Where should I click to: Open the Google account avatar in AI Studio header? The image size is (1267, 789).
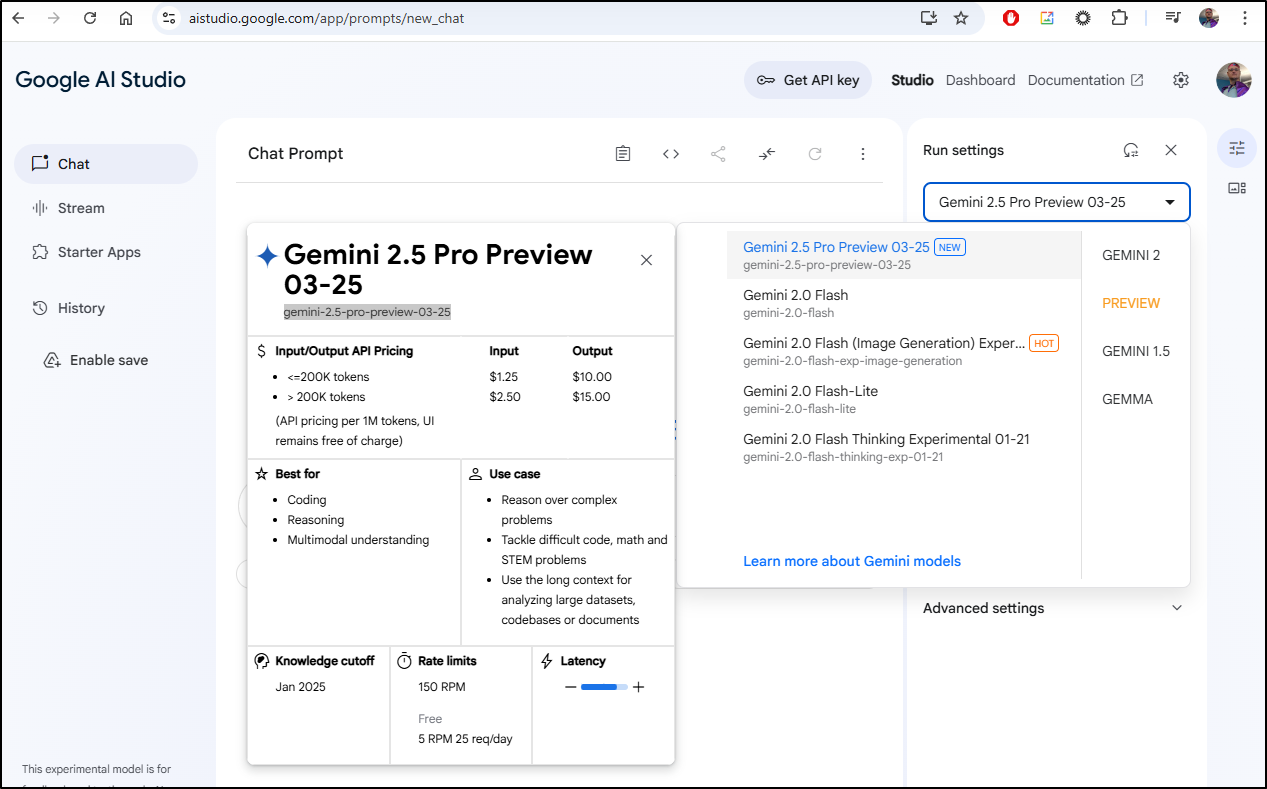pos(1234,80)
